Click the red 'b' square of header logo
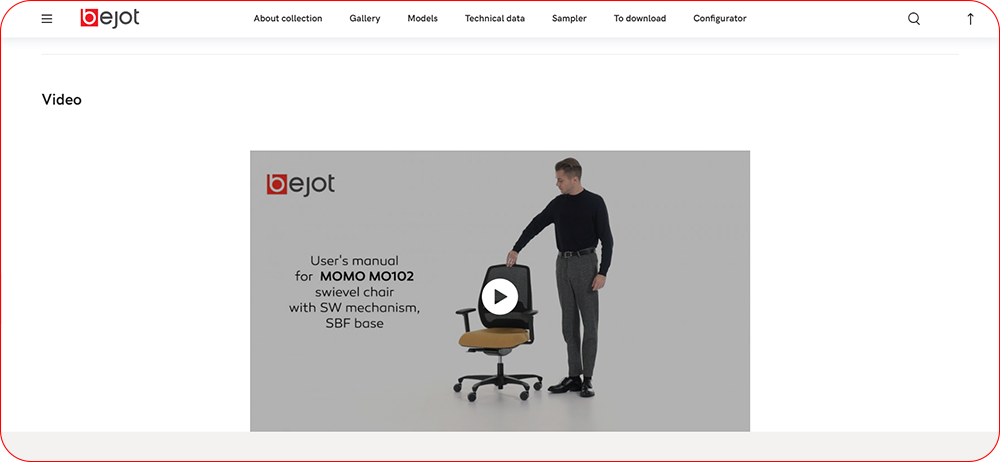The width and height of the screenshot is (1000, 462). click(89, 18)
